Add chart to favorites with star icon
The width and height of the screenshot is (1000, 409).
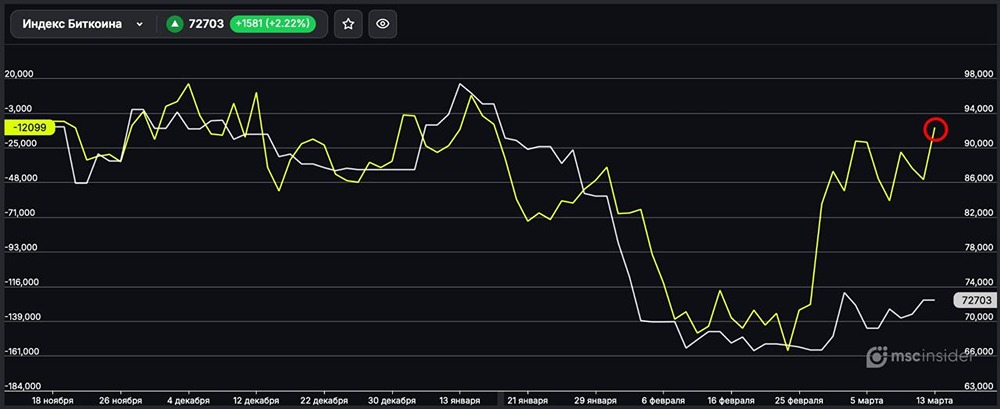tap(348, 24)
